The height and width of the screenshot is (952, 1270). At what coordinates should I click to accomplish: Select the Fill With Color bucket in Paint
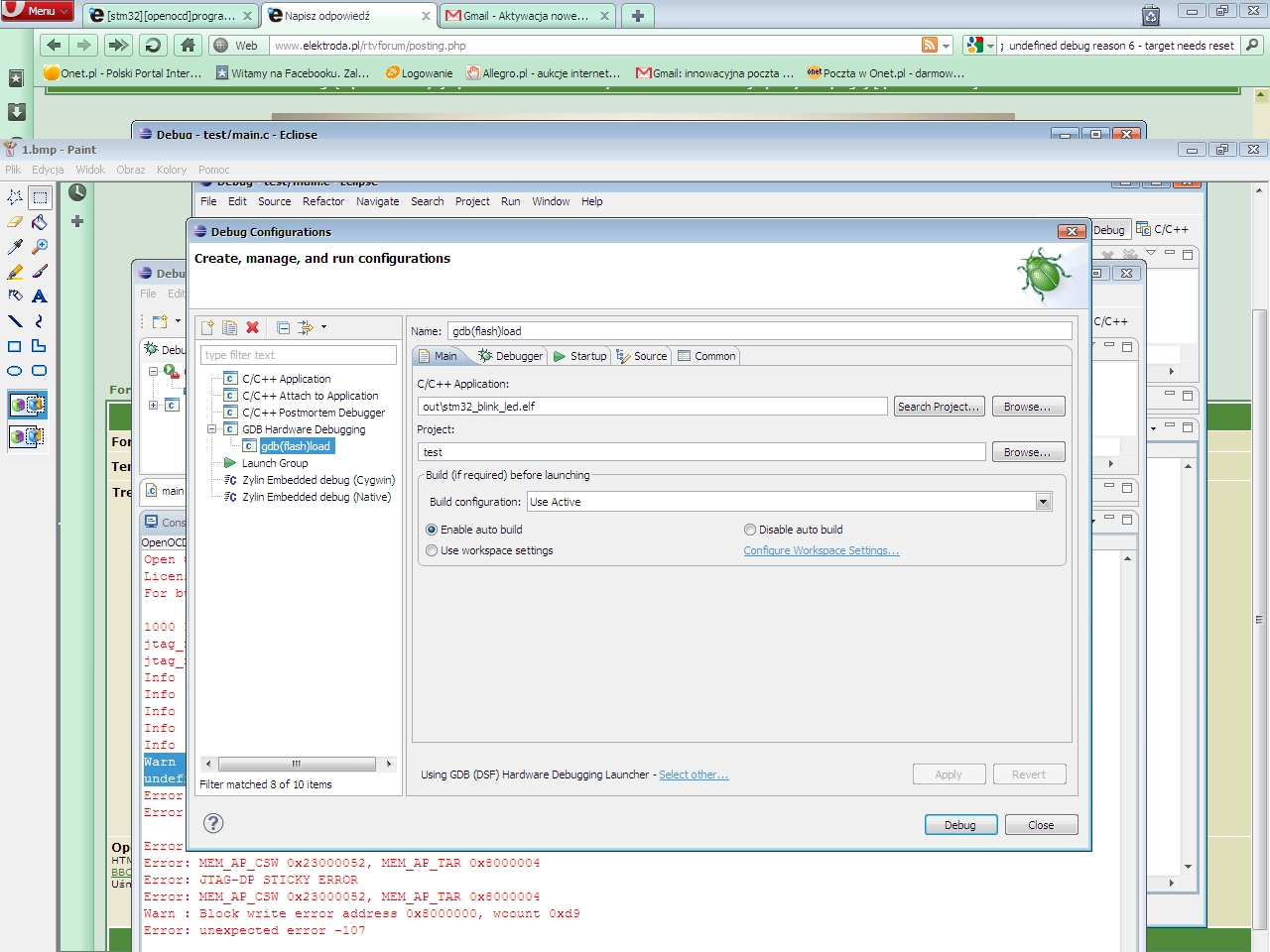point(40,222)
